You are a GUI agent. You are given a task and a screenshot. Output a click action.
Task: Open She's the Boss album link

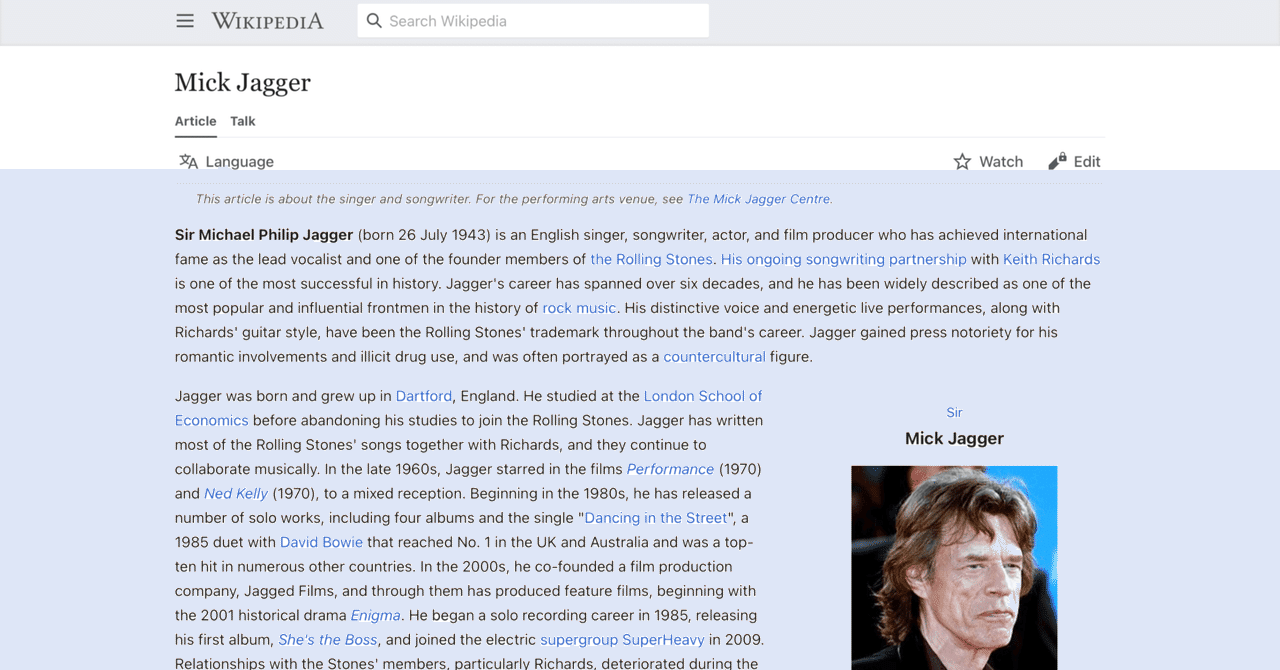[x=328, y=639]
